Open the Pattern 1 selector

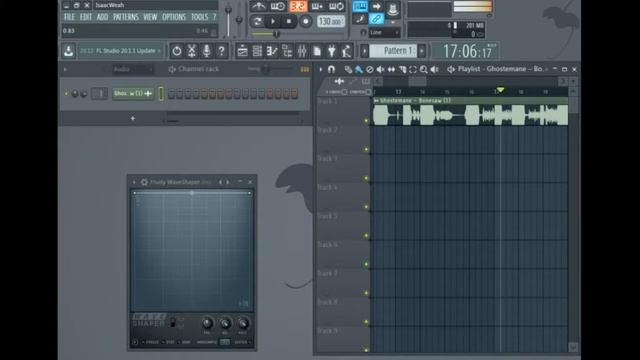[x=393, y=51]
